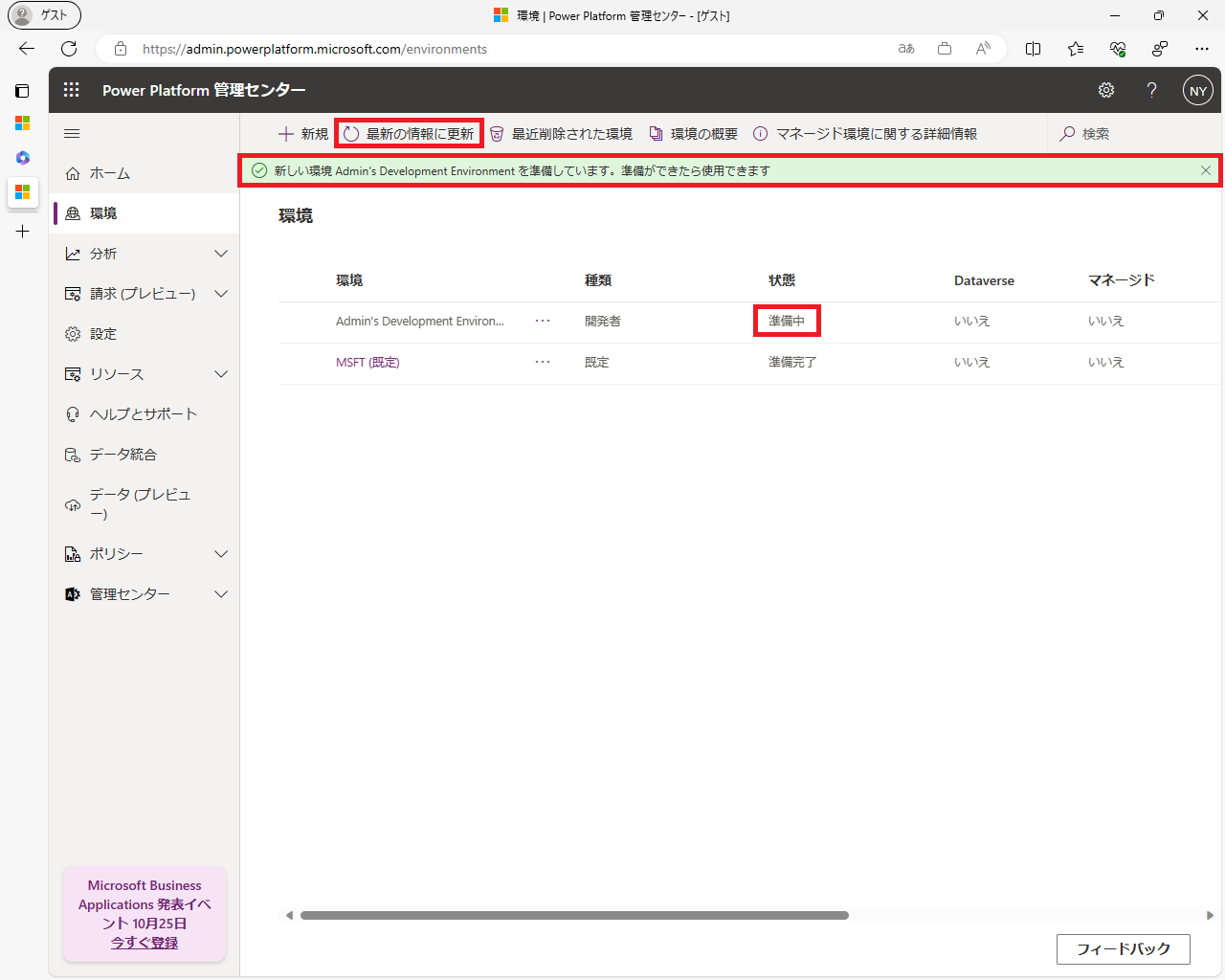
Task: Sort by the 環境 column header
Action: pos(349,280)
